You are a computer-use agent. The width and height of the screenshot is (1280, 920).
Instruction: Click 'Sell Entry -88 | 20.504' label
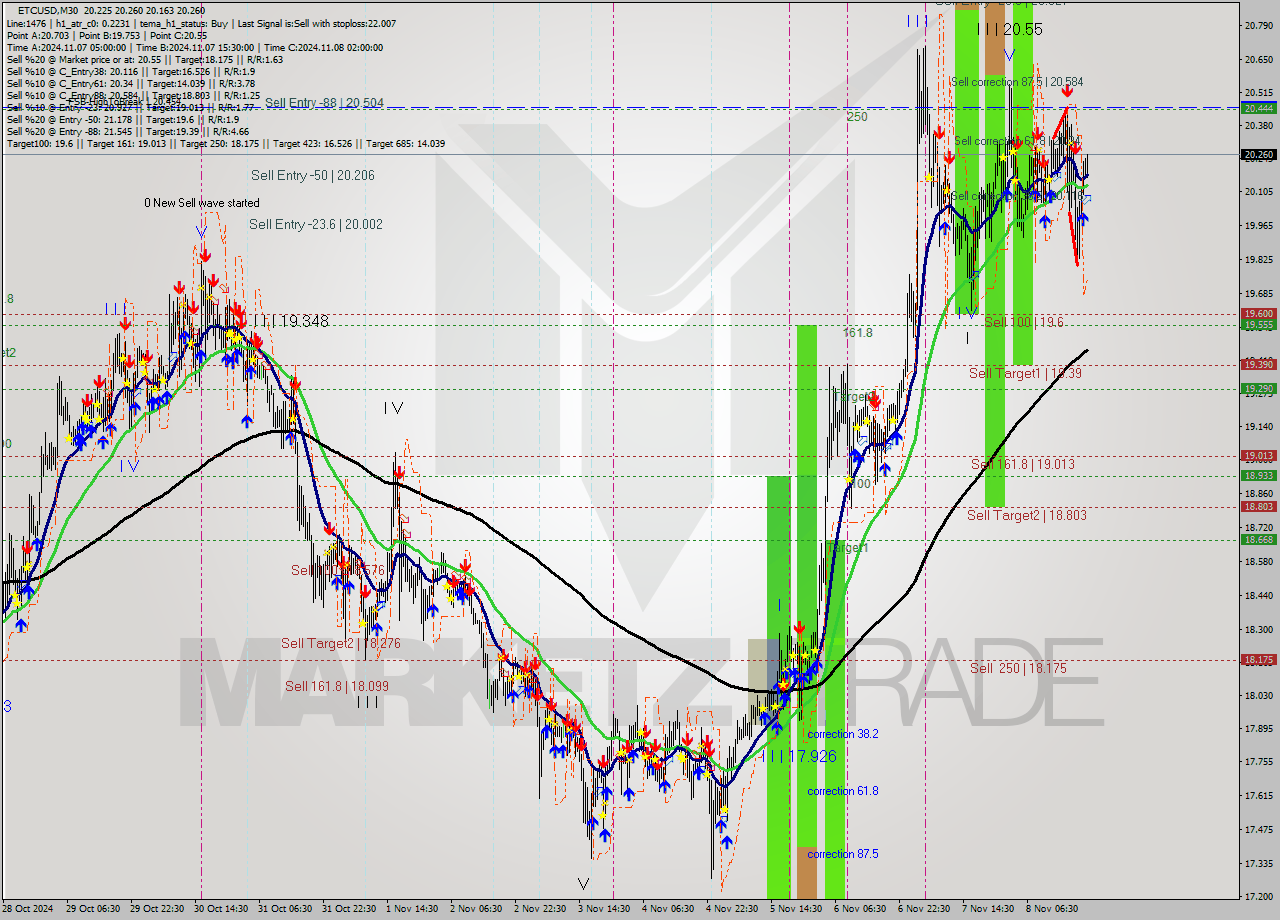[324, 102]
